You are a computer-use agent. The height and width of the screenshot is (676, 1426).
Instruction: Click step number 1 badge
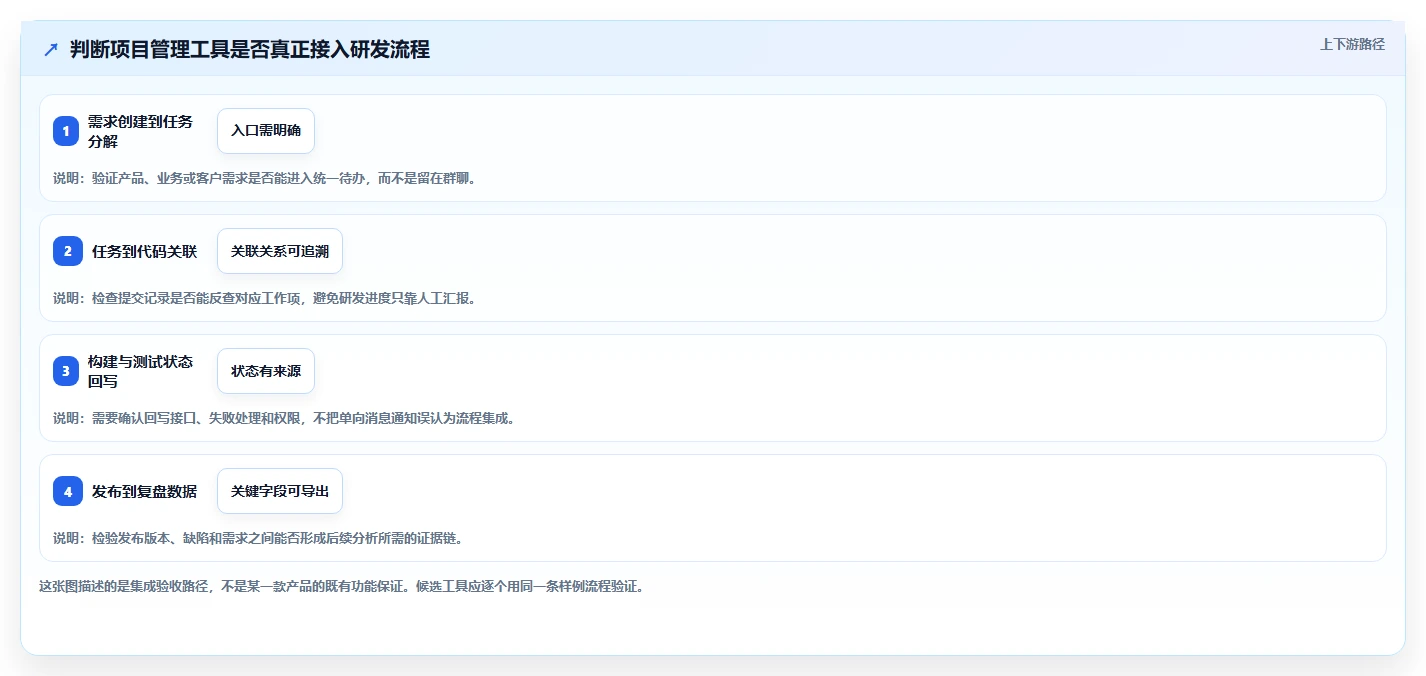coord(66,131)
